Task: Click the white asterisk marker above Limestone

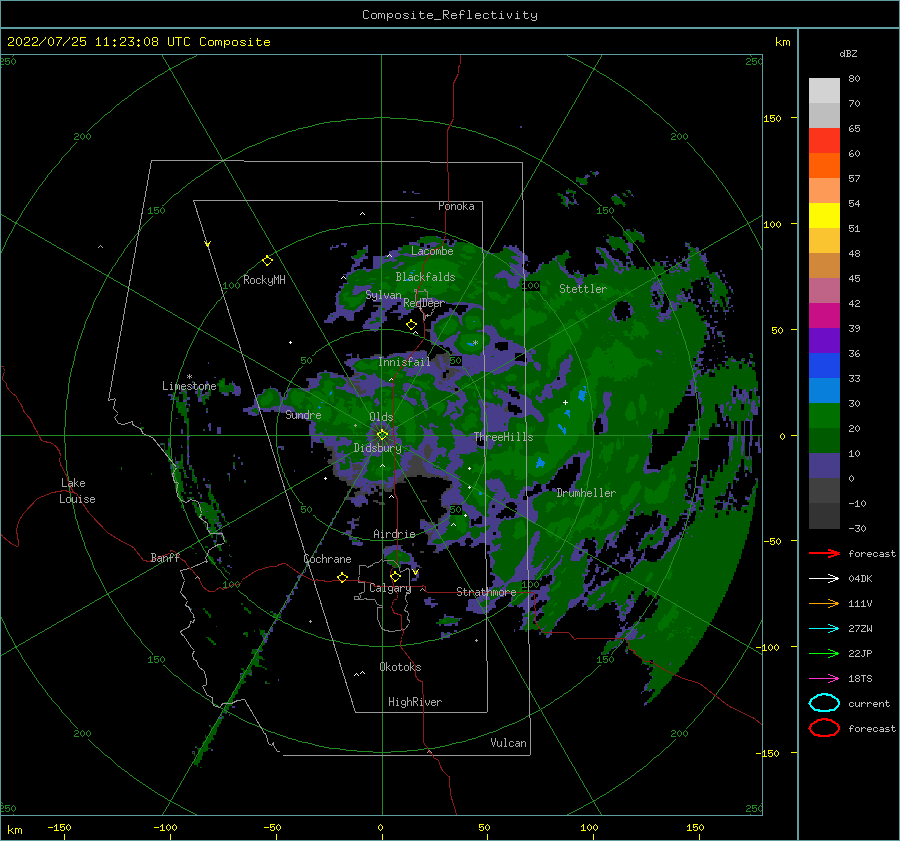Action: point(189,377)
